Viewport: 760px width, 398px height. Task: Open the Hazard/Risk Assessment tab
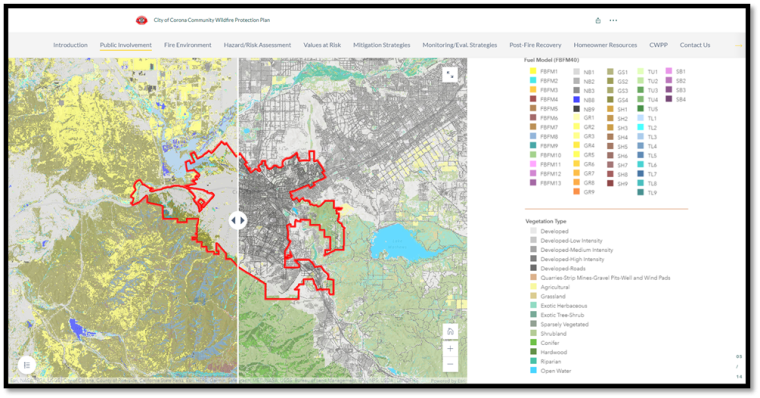257,45
